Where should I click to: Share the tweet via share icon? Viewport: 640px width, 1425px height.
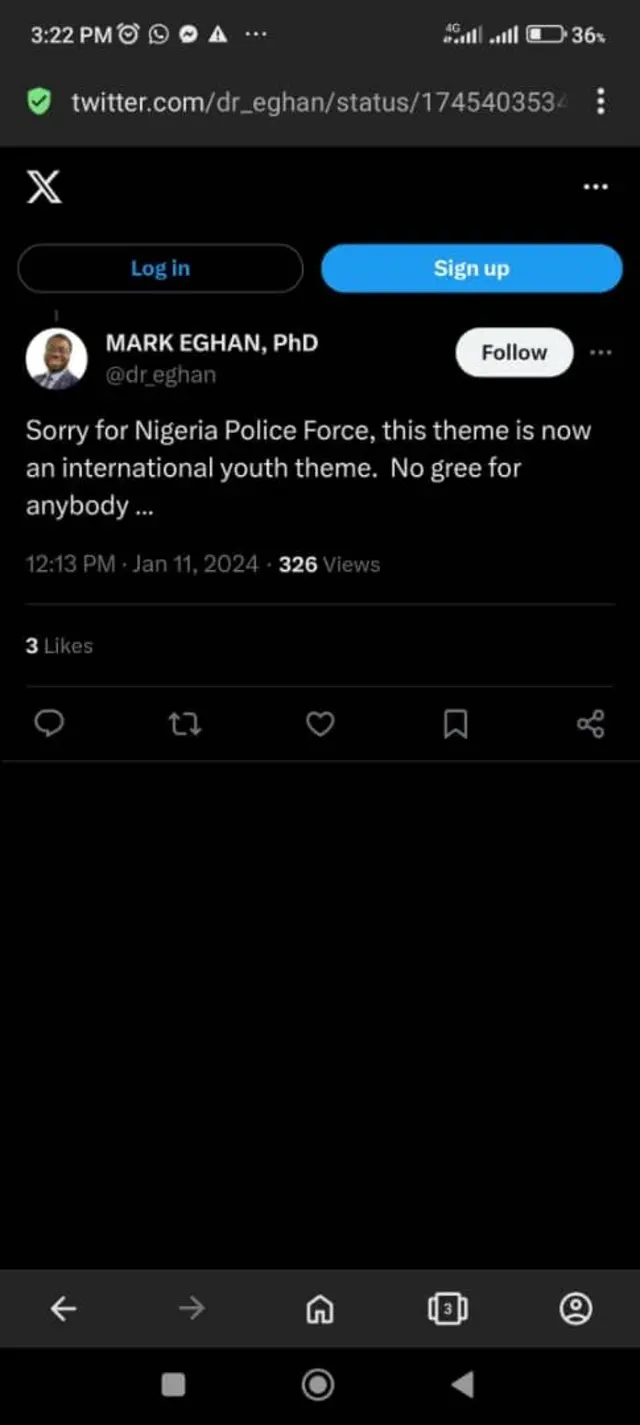591,723
